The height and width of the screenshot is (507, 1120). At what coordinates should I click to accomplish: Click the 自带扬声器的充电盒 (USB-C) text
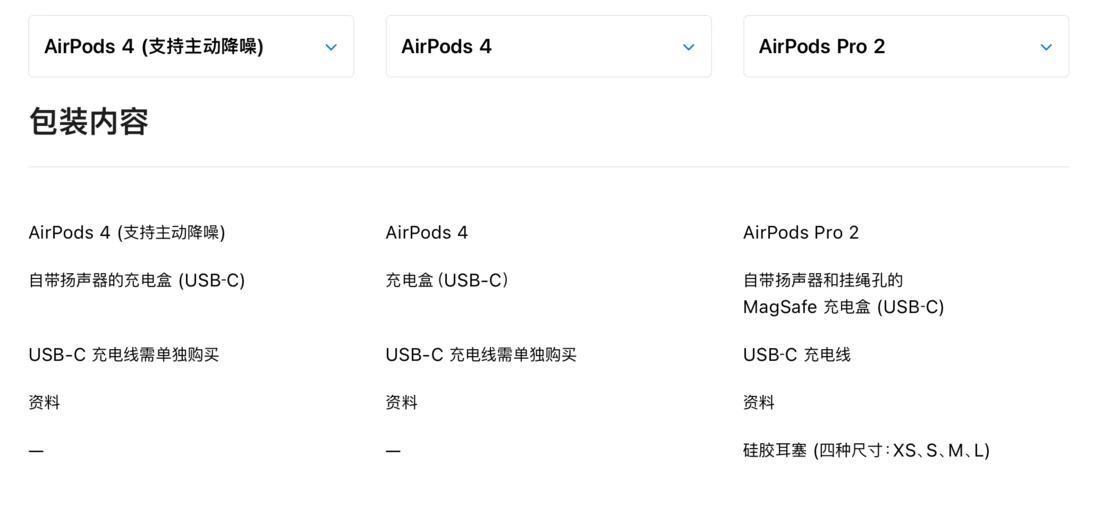pyautogui.click(x=137, y=281)
